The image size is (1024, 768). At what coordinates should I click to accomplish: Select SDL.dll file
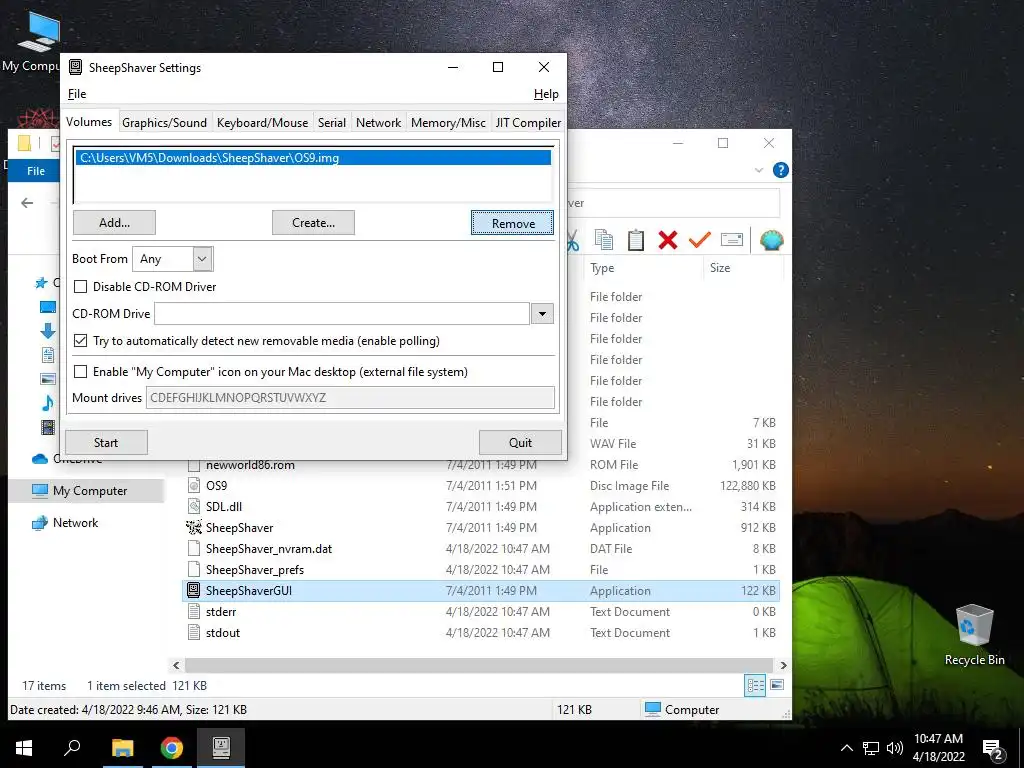(224, 507)
